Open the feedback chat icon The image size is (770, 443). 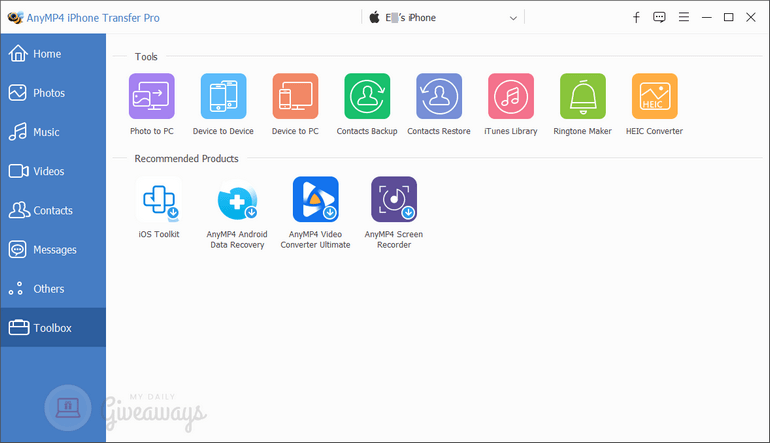(x=659, y=18)
